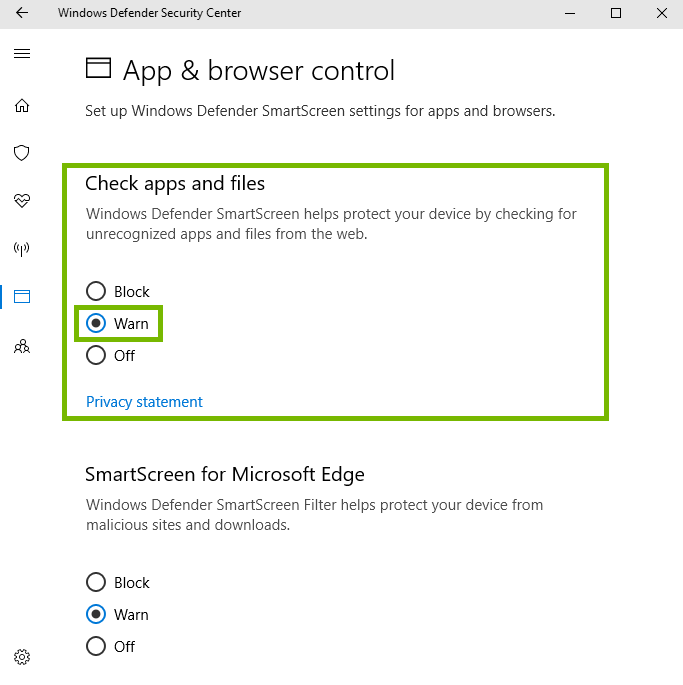Close the Security Center window

[x=662, y=13]
